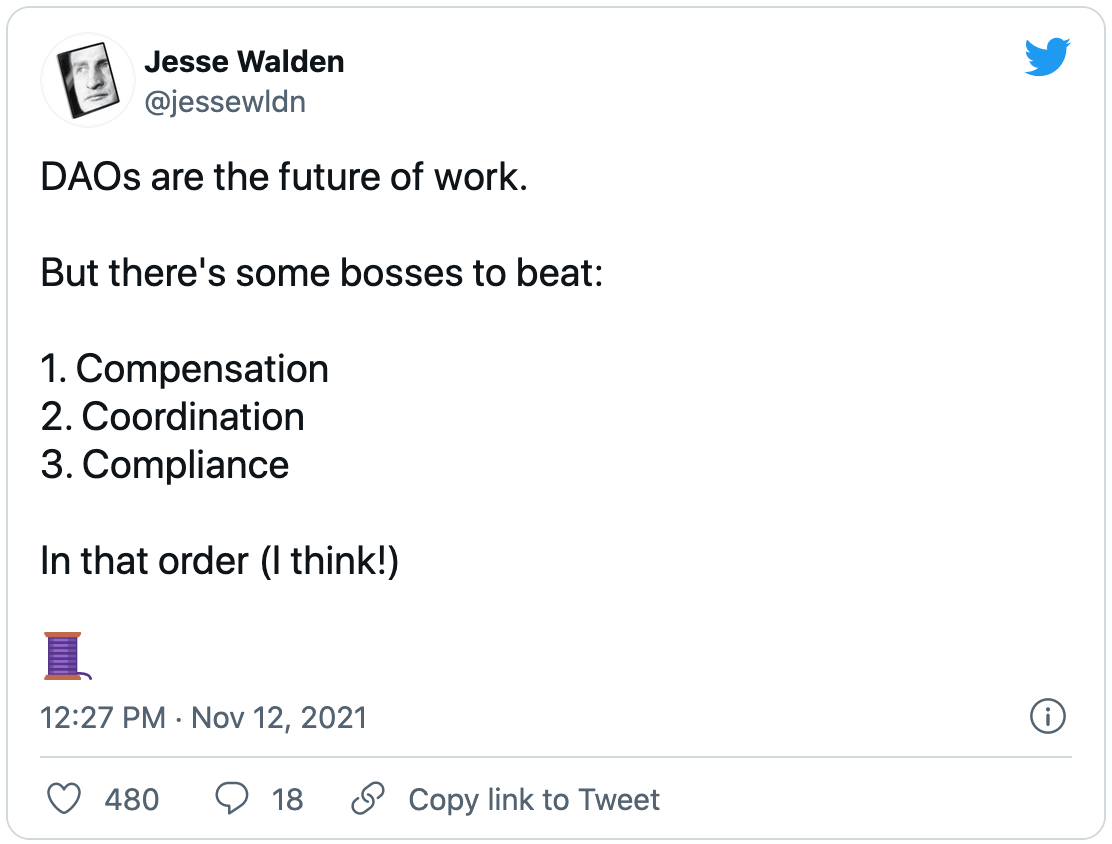
Task: Like the tweet with the heart icon
Action: click(65, 799)
